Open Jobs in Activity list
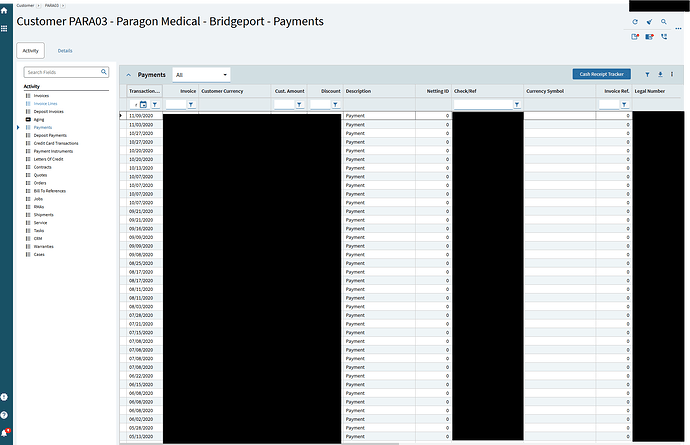Viewport: 690px width, 445px height. click(x=38, y=199)
